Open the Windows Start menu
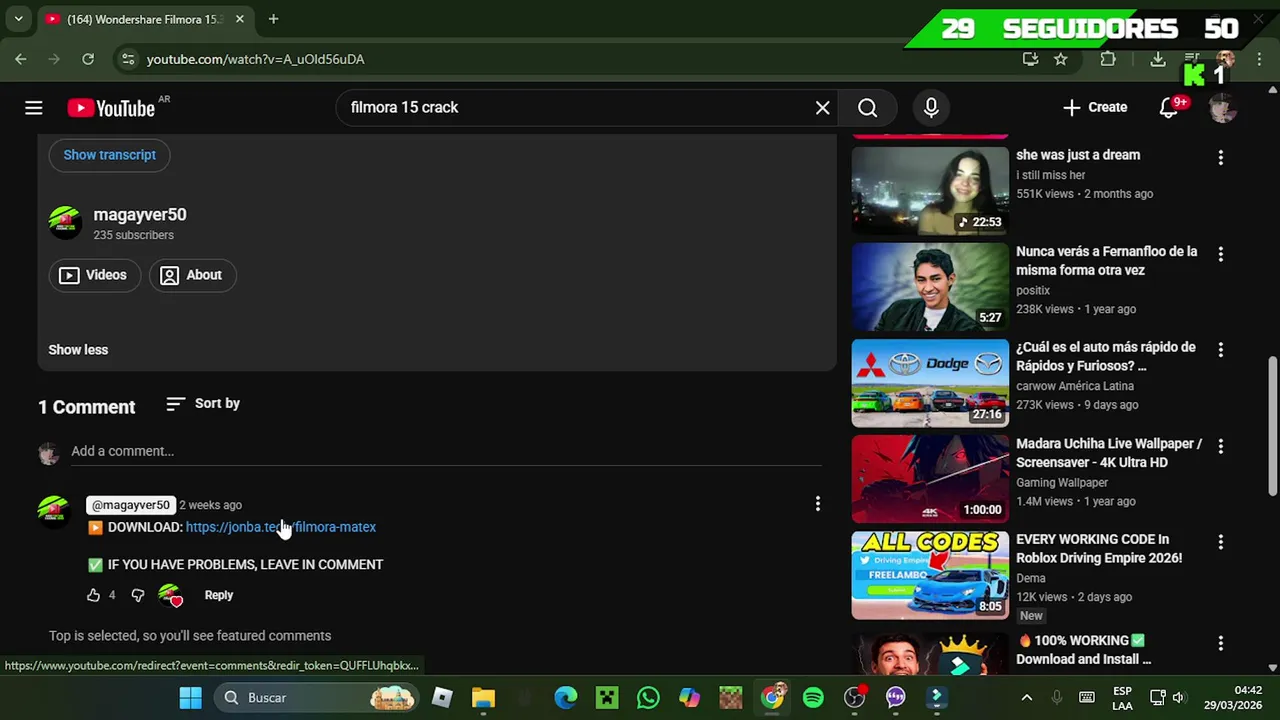Screen dimensions: 1280x720 tap(190, 697)
